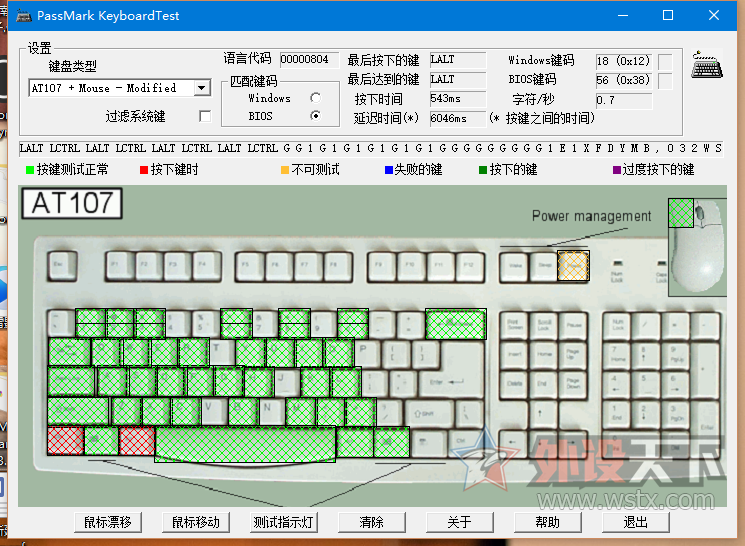Click the Page Up key
This screenshot has width=745, height=546.
(x=573, y=355)
